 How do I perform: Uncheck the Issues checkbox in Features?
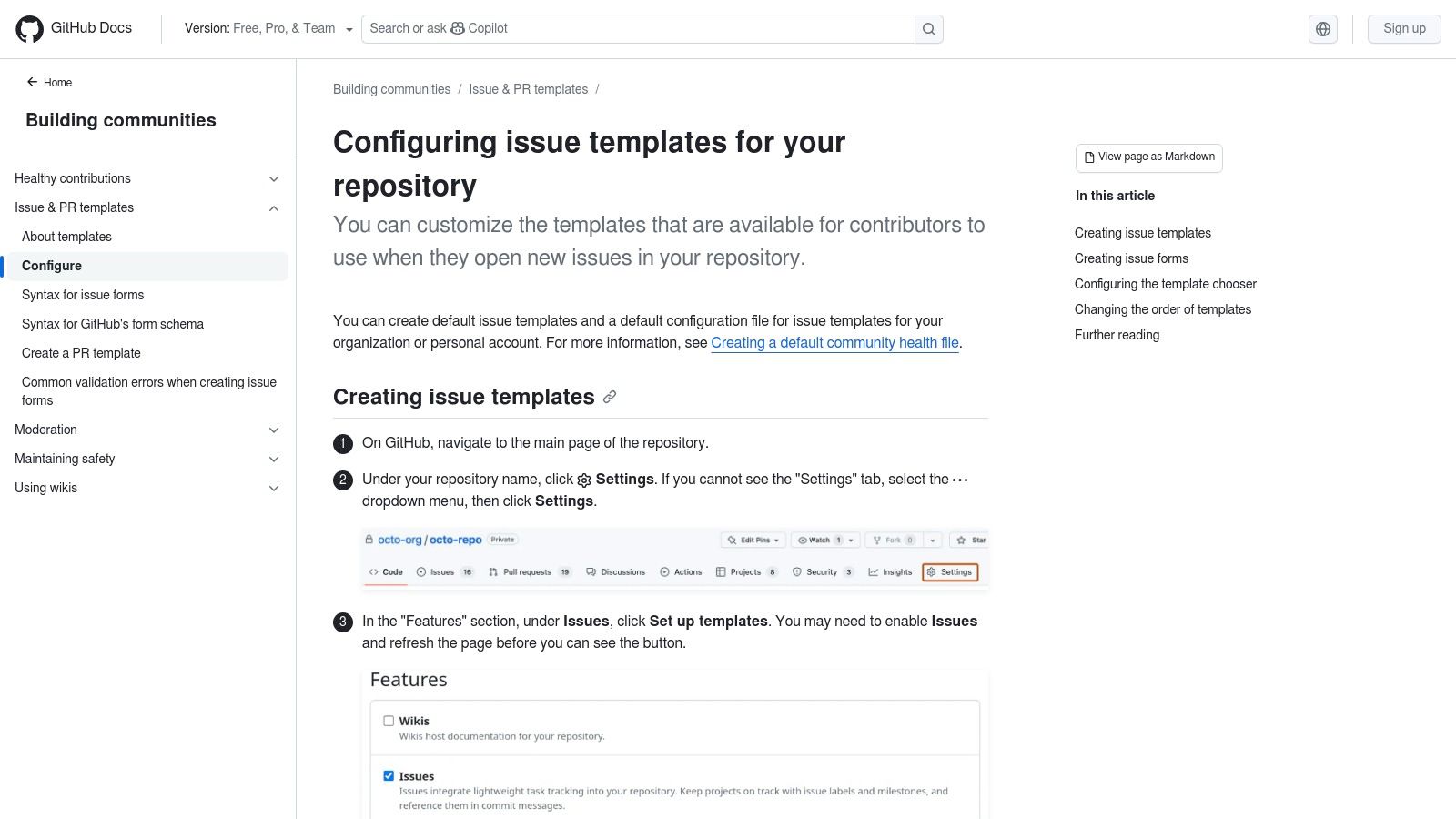(389, 775)
